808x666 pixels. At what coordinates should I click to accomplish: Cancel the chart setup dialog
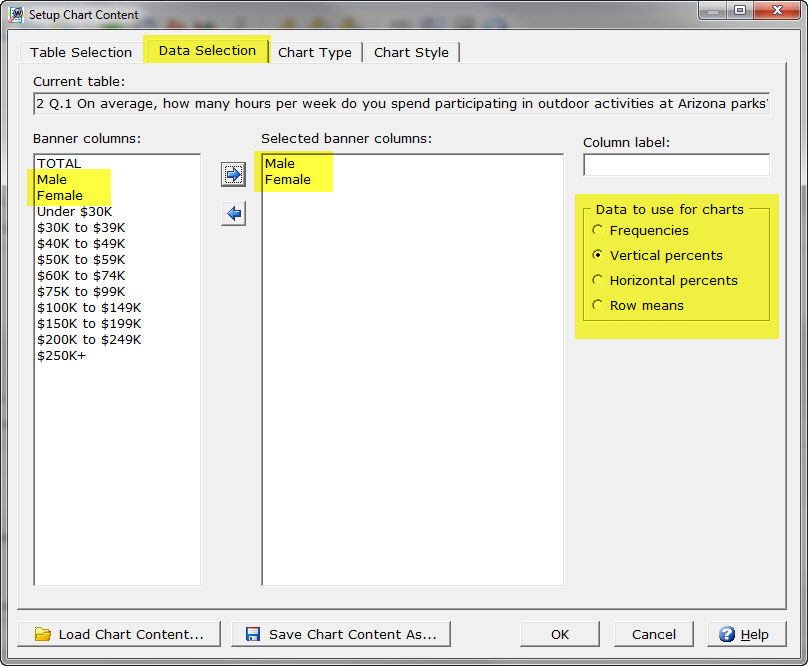pos(654,634)
